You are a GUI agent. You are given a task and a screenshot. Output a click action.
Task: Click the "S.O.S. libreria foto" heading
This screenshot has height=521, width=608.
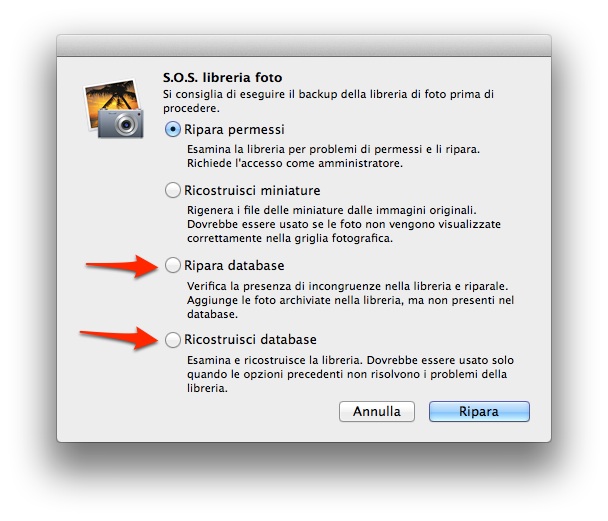[223, 78]
